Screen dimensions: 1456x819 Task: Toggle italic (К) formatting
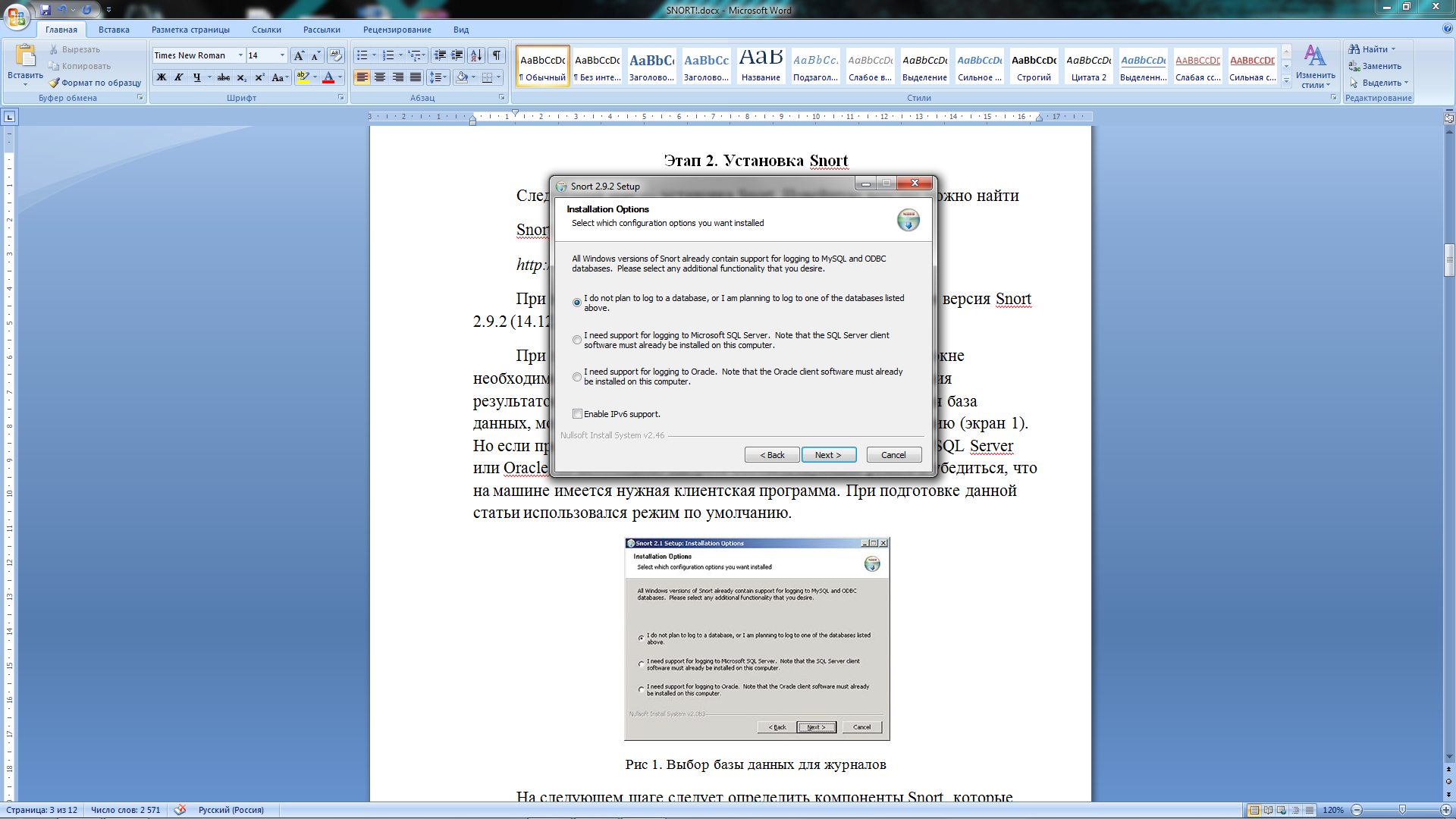coord(179,77)
